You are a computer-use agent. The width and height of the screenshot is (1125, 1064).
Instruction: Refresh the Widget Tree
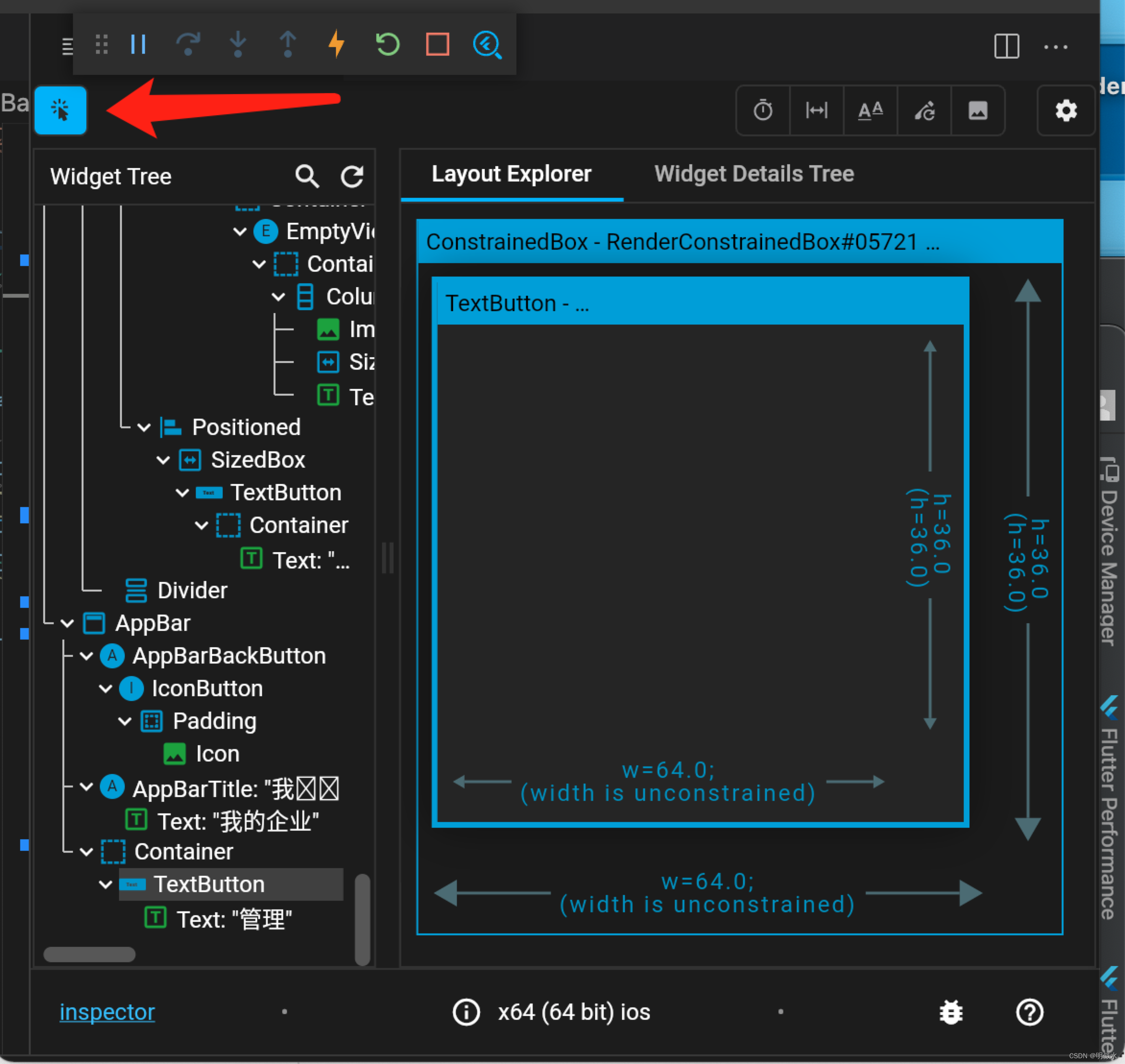(x=352, y=176)
